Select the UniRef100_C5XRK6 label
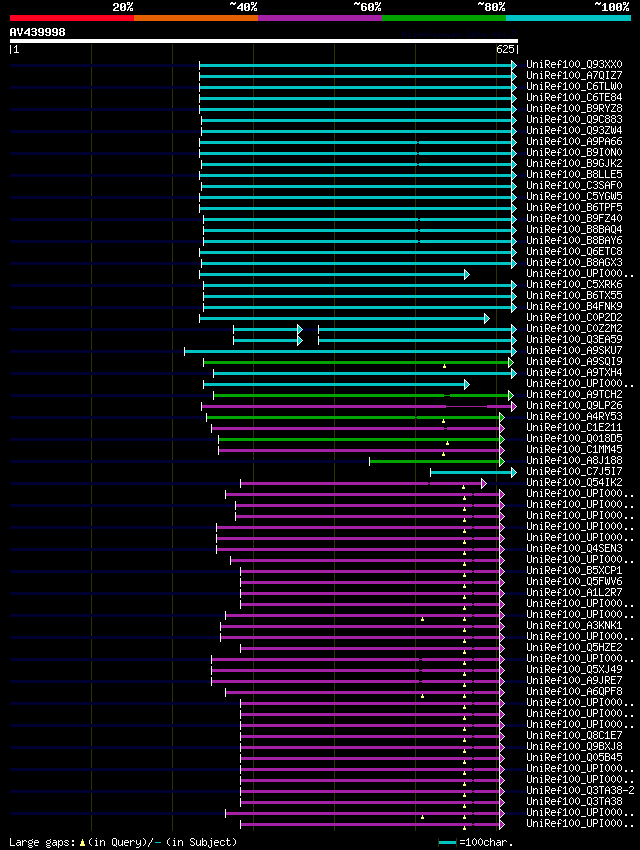This screenshot has width=640, height=850. (574, 285)
